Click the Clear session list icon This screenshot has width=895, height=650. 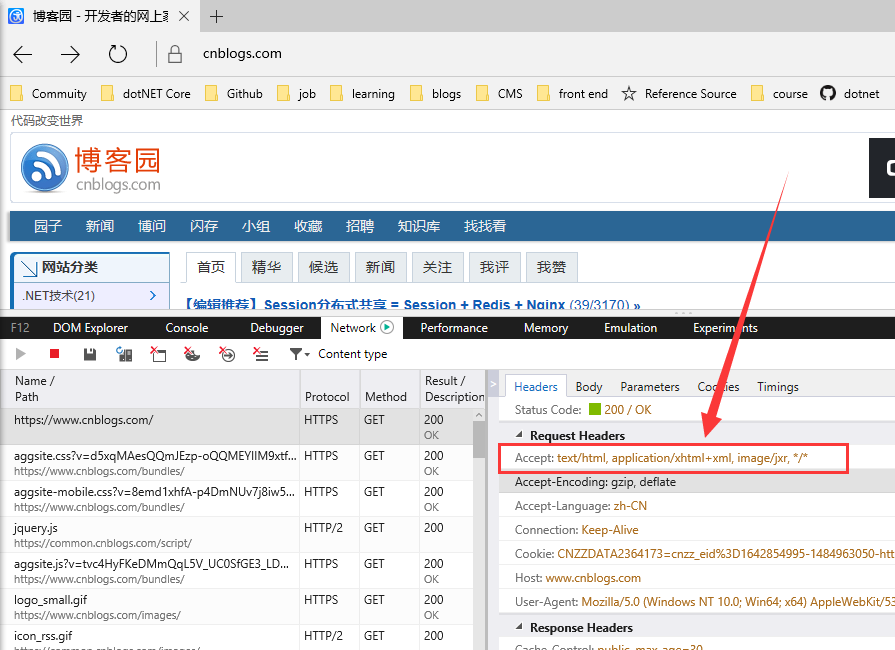261,354
